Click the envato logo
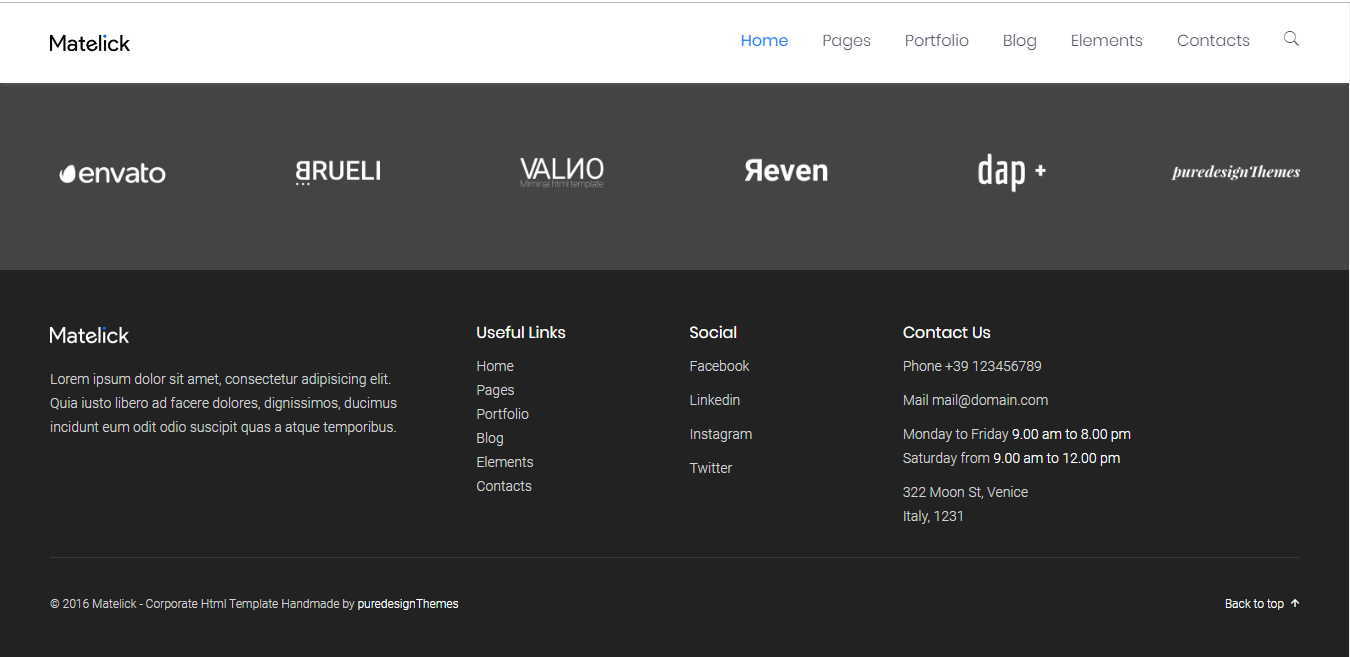 (112, 173)
